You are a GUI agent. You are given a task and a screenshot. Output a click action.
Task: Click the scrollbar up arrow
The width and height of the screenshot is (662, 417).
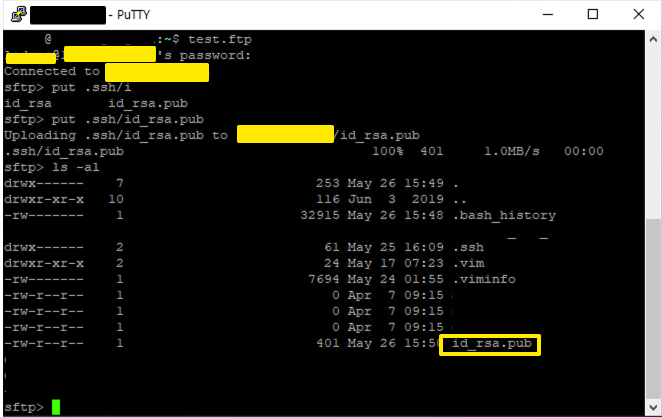653,39
